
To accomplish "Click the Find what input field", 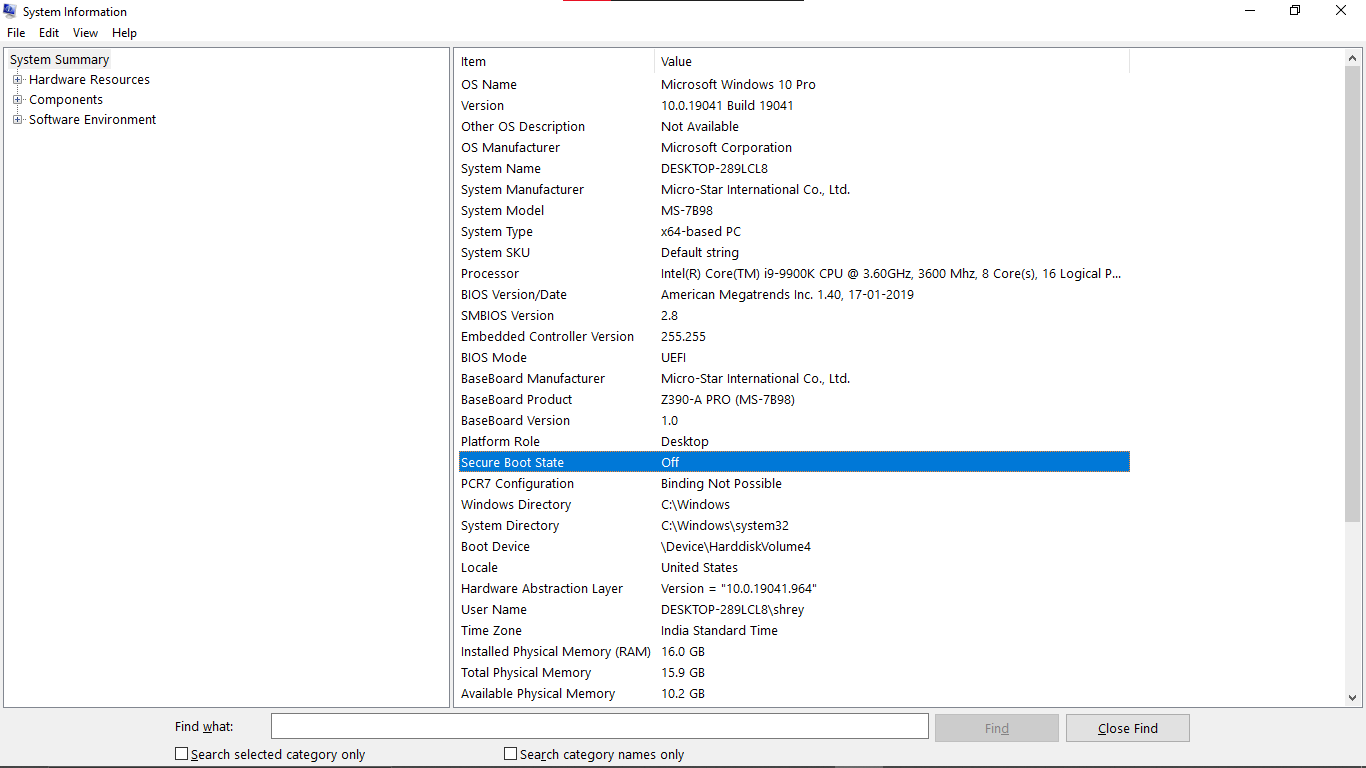I will [x=600, y=727].
